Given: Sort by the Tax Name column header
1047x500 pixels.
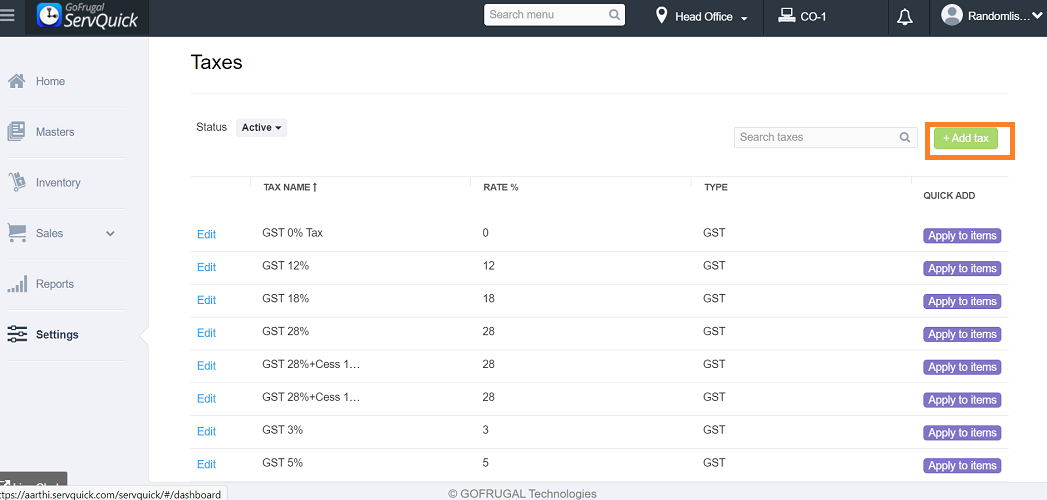Looking at the screenshot, I should [x=290, y=187].
